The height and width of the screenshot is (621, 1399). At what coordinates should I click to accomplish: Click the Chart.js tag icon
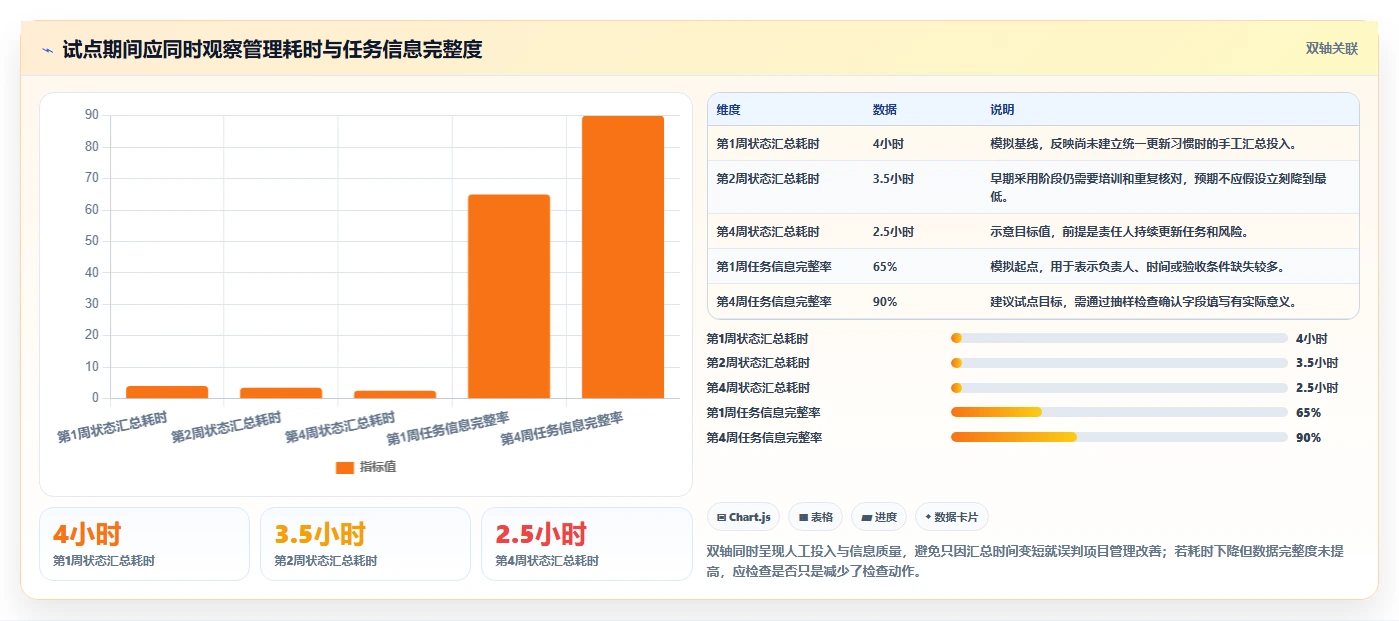point(721,517)
